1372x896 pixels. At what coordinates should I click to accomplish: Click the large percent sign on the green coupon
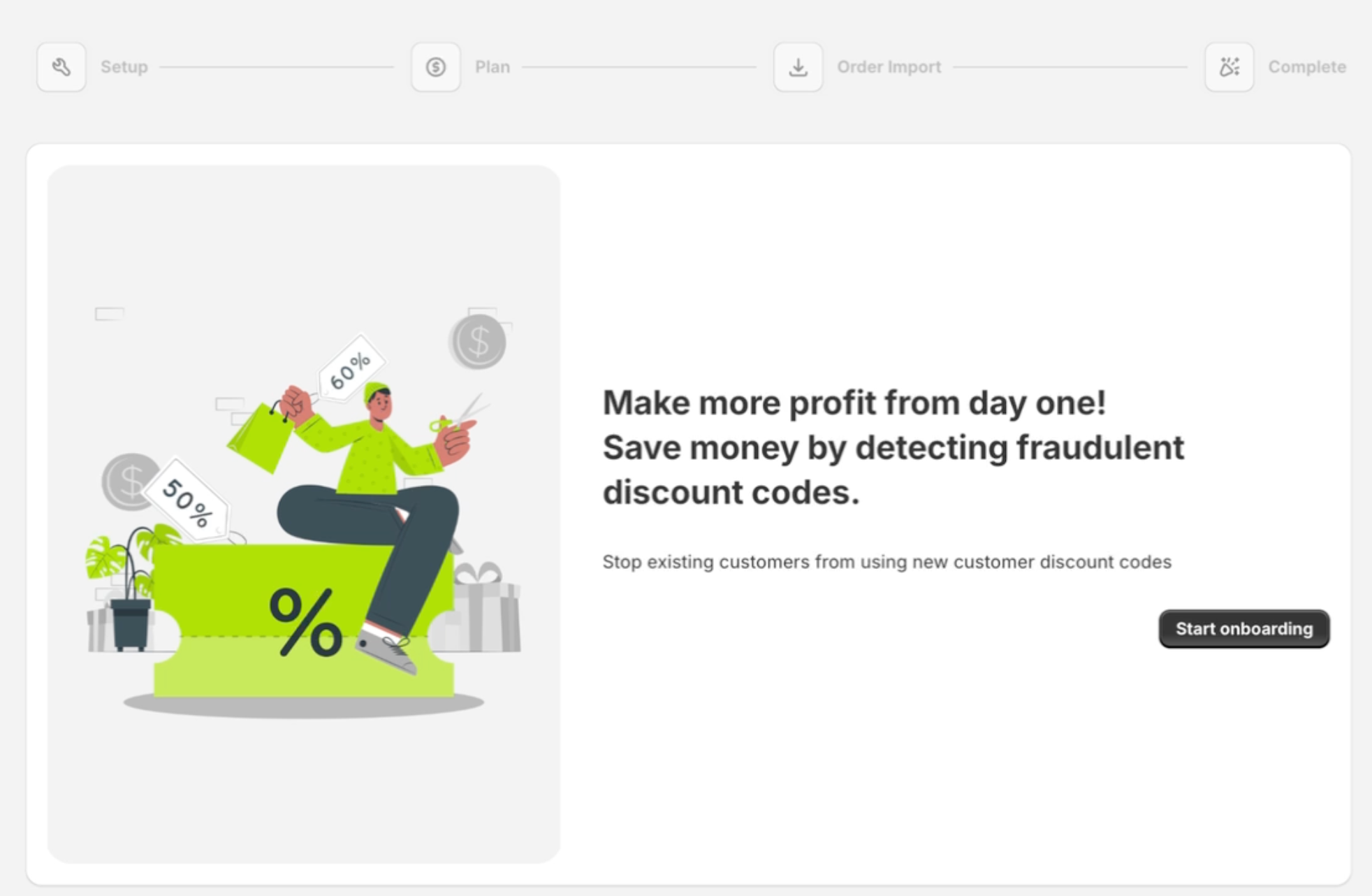click(306, 621)
